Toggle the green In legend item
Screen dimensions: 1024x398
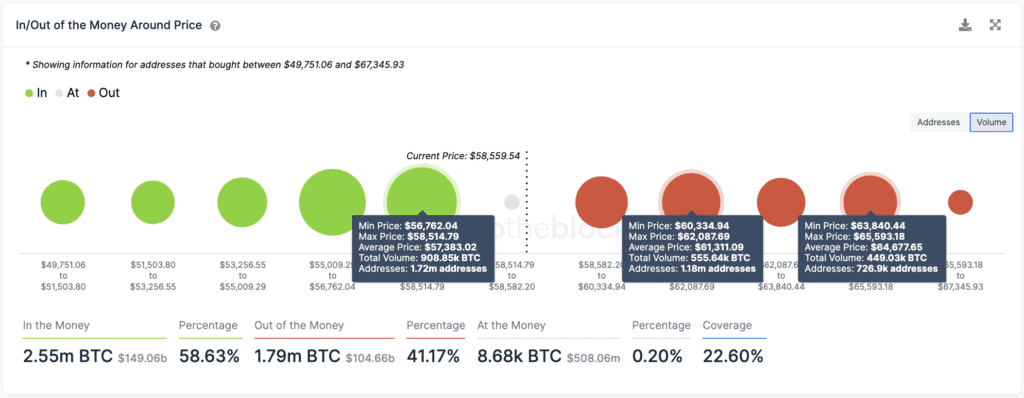click(x=36, y=93)
